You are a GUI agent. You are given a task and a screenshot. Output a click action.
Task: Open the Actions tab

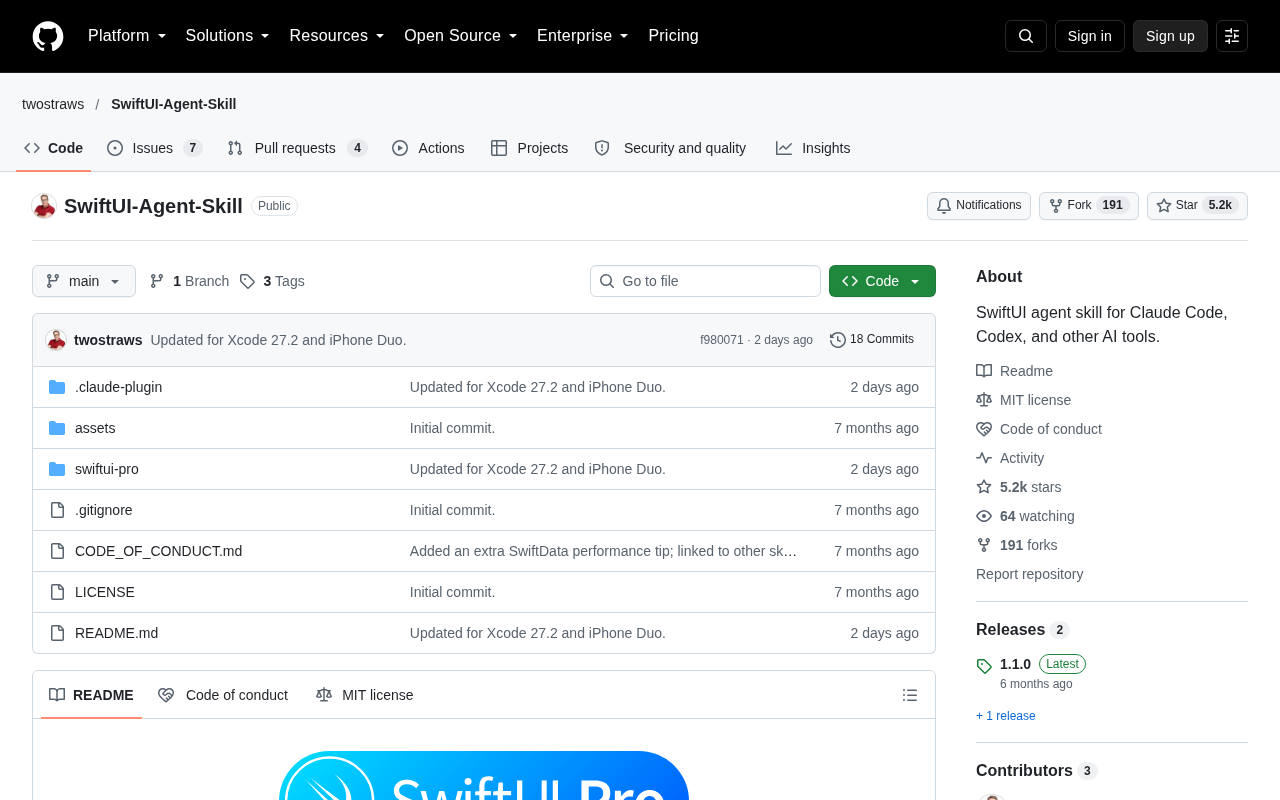click(x=428, y=148)
